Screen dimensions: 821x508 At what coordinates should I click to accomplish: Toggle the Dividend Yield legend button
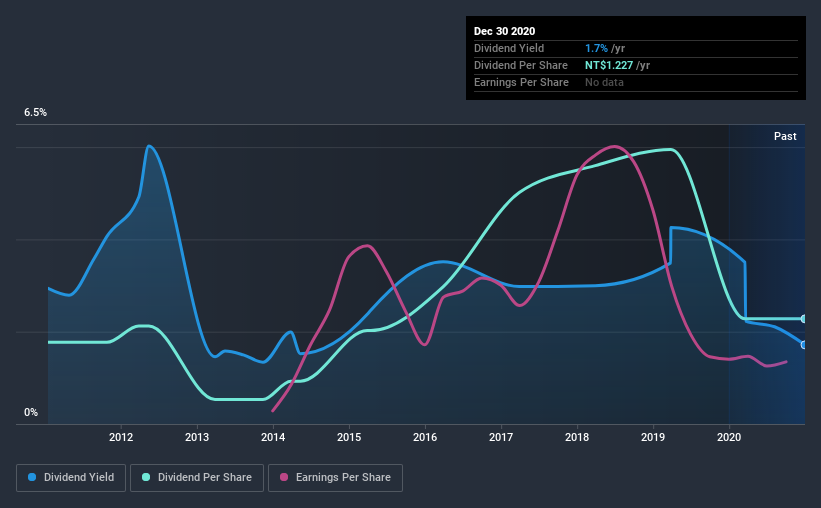71,478
